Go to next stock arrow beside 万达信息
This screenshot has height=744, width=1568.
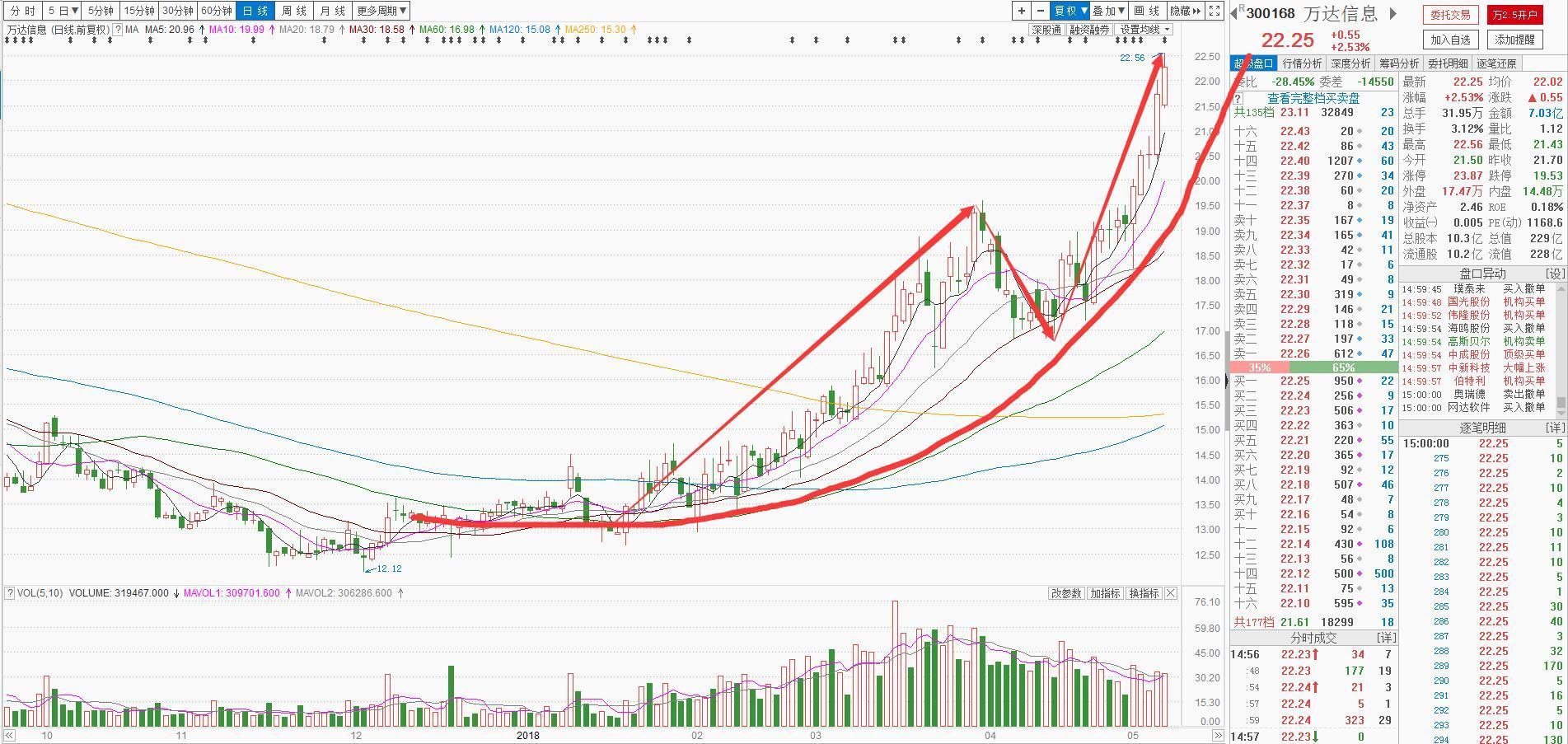(x=1393, y=13)
